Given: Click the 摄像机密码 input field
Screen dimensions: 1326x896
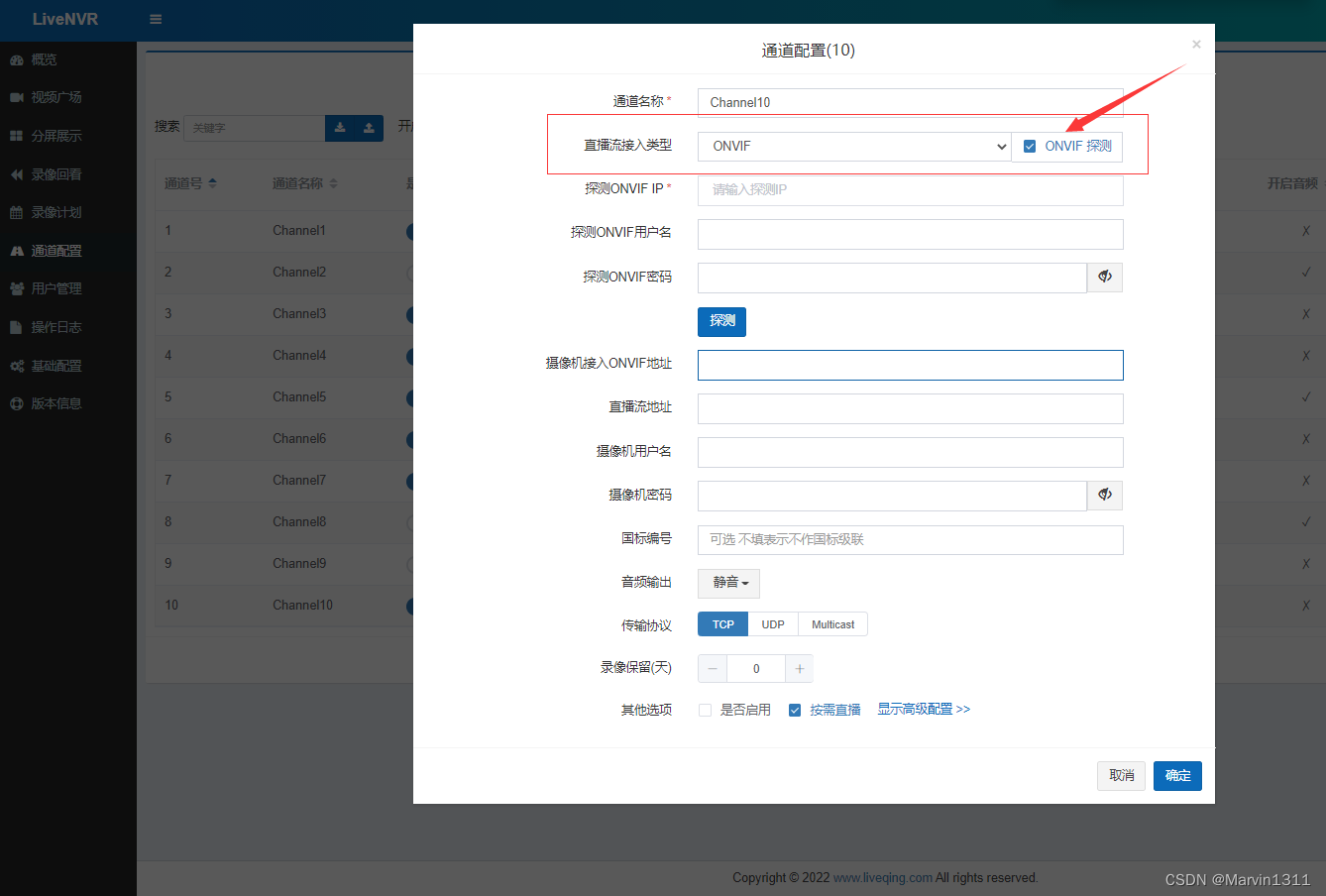Looking at the screenshot, I should pos(892,496).
